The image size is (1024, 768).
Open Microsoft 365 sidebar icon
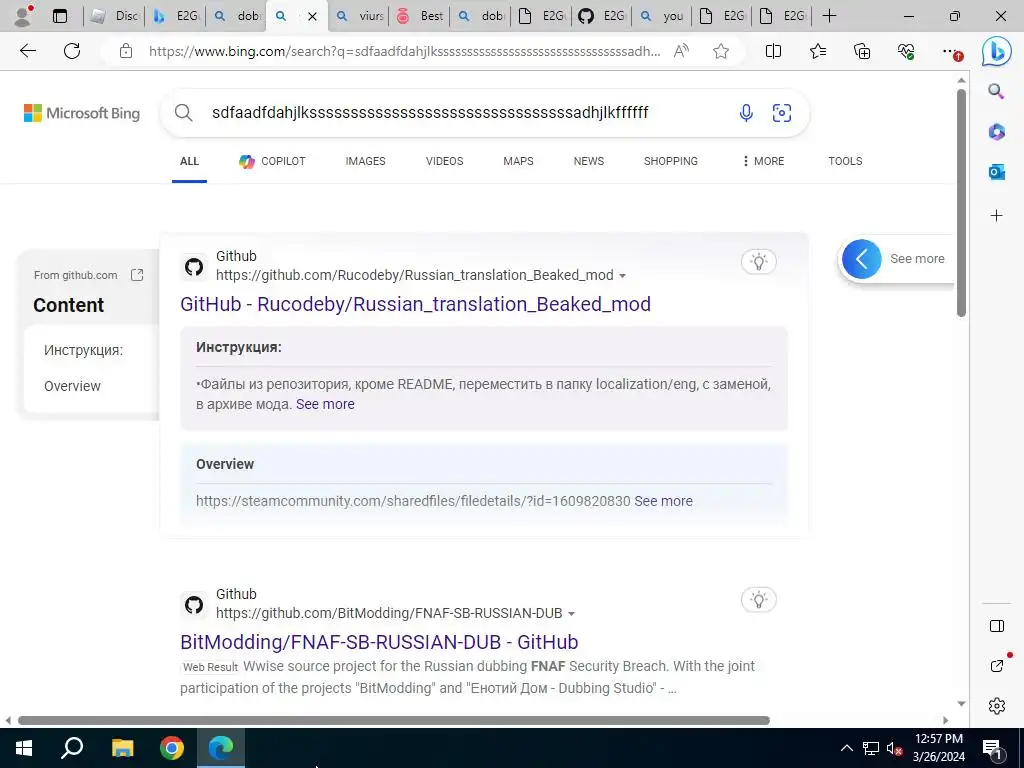996,132
